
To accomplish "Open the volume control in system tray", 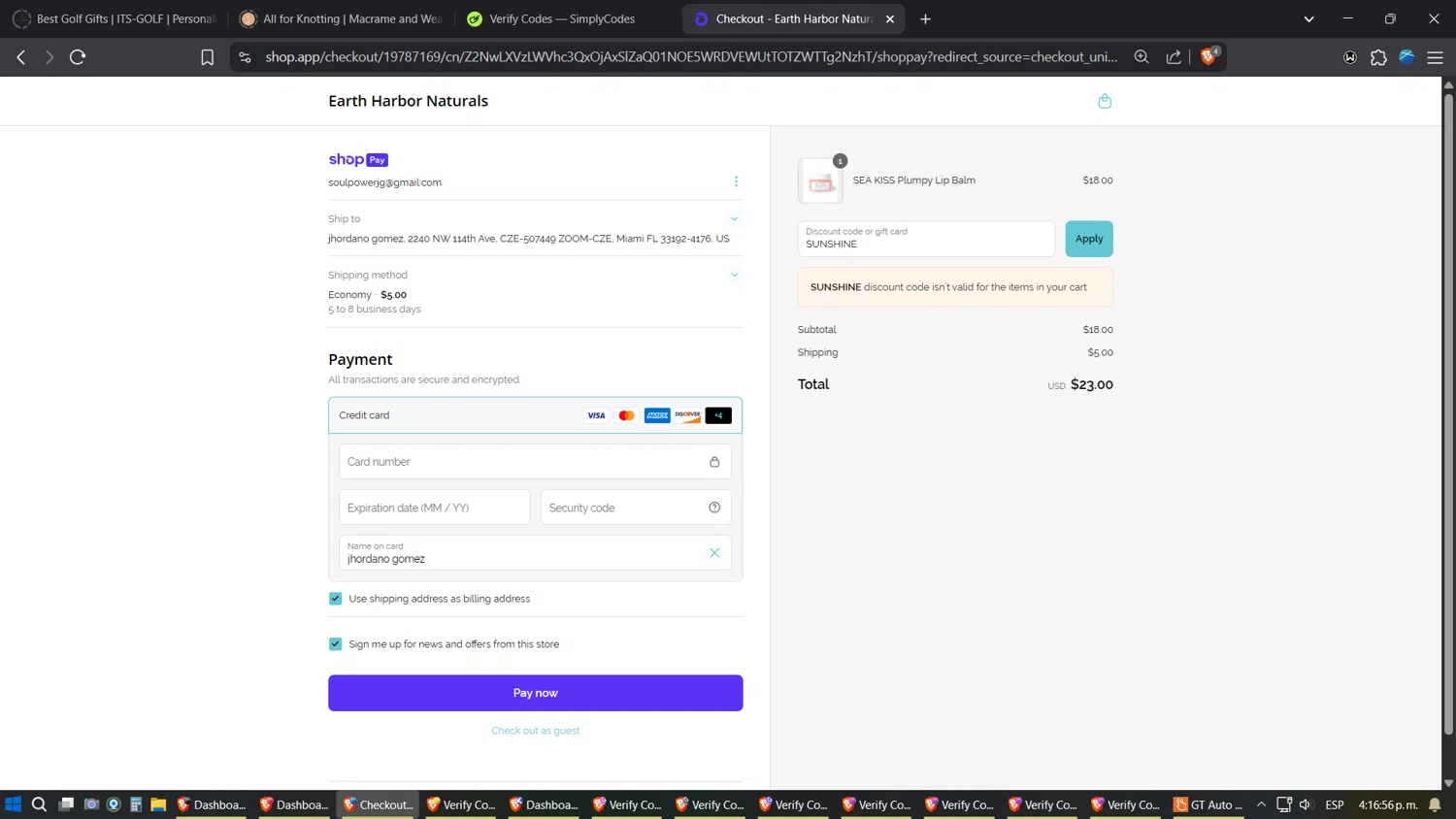I will click(x=1306, y=804).
